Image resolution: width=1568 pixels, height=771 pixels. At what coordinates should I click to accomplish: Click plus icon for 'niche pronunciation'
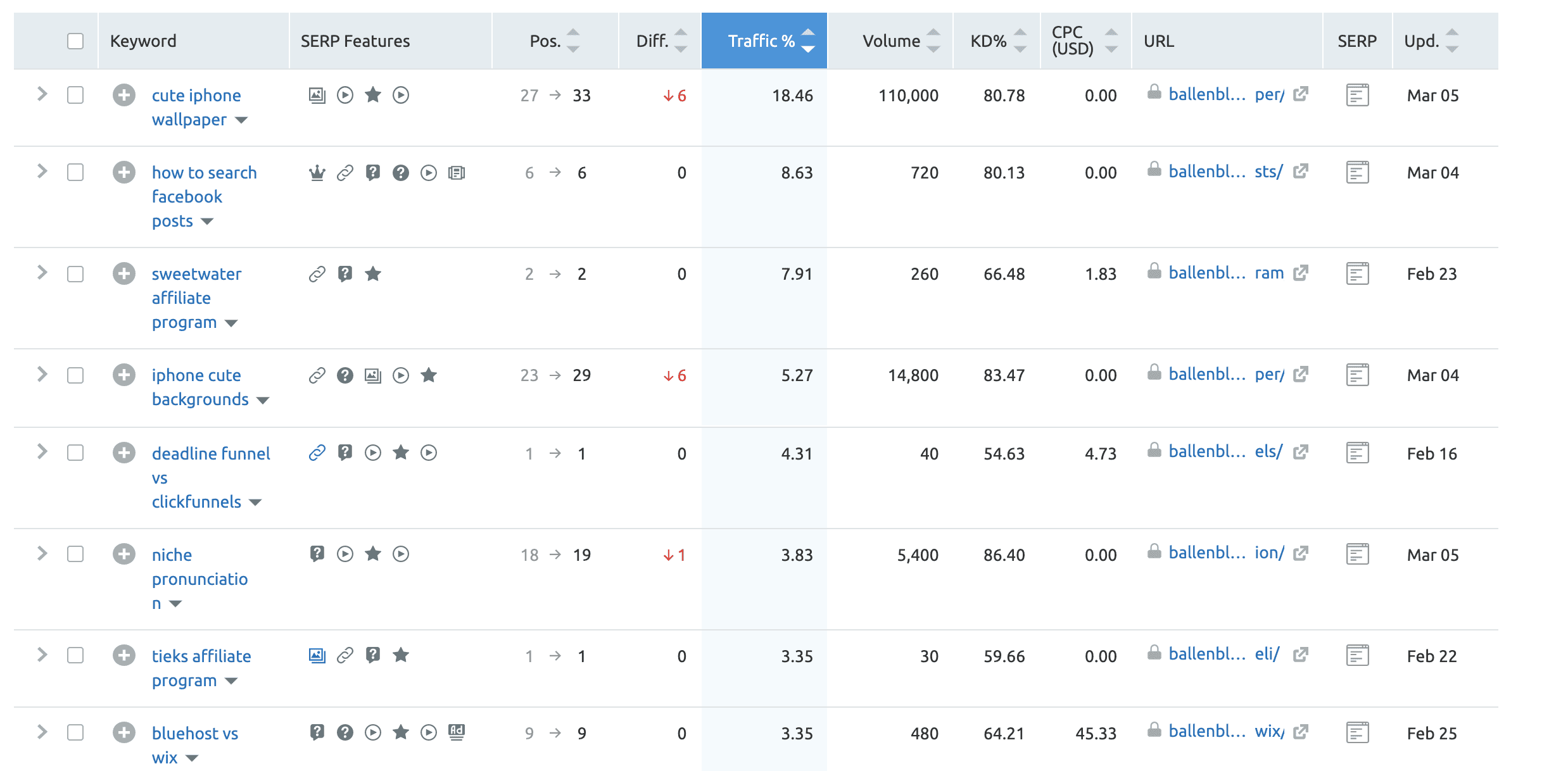click(x=124, y=554)
